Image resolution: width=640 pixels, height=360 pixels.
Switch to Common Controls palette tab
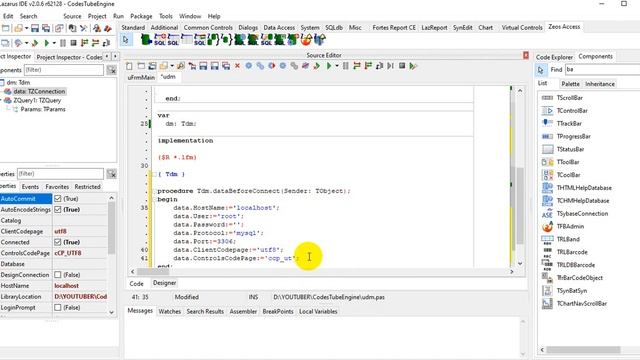coord(208,27)
